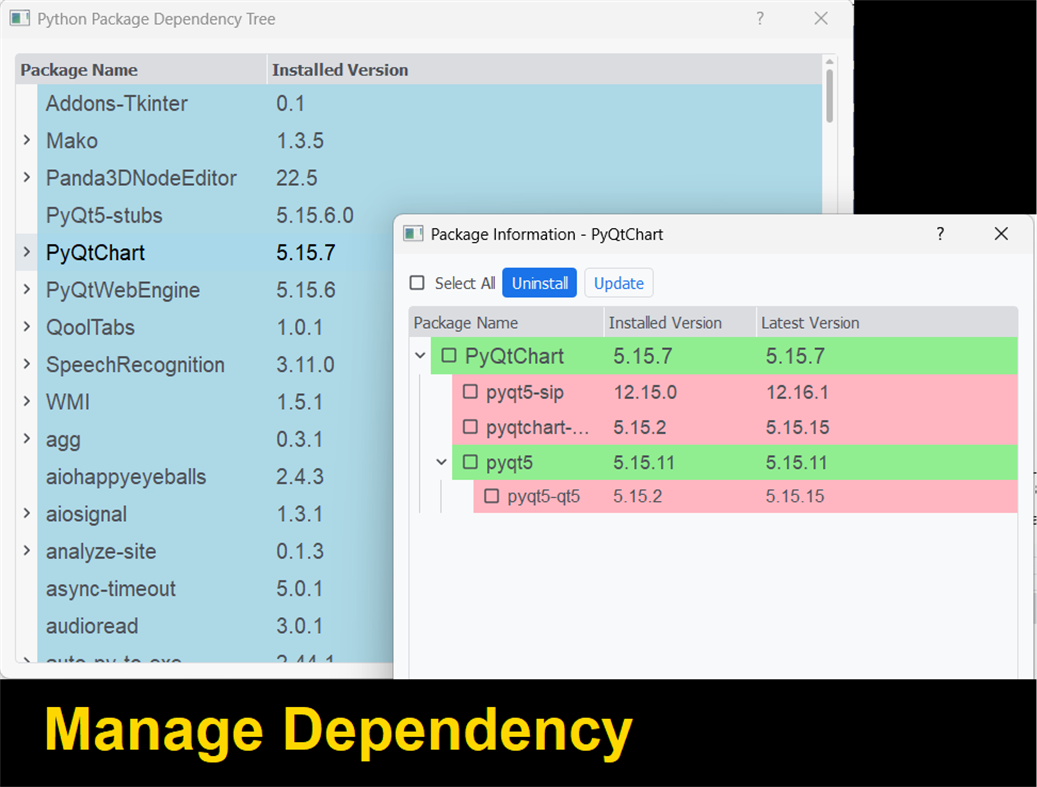
Task: Select the Panda3DNodeEditor package name
Action: click(141, 178)
